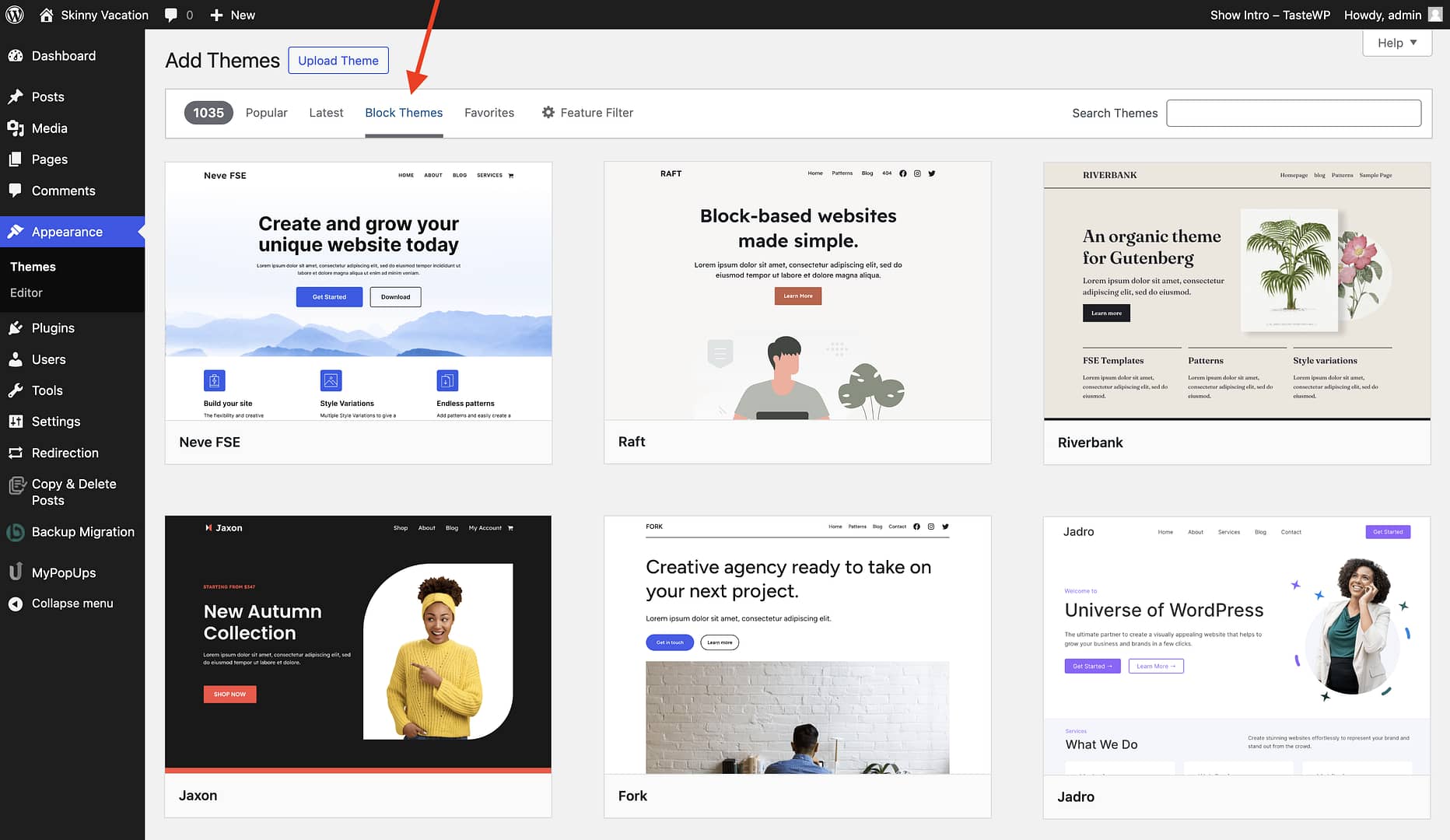Click the Settings sliders icon
Screen dimensions: 1450x840
point(16,422)
